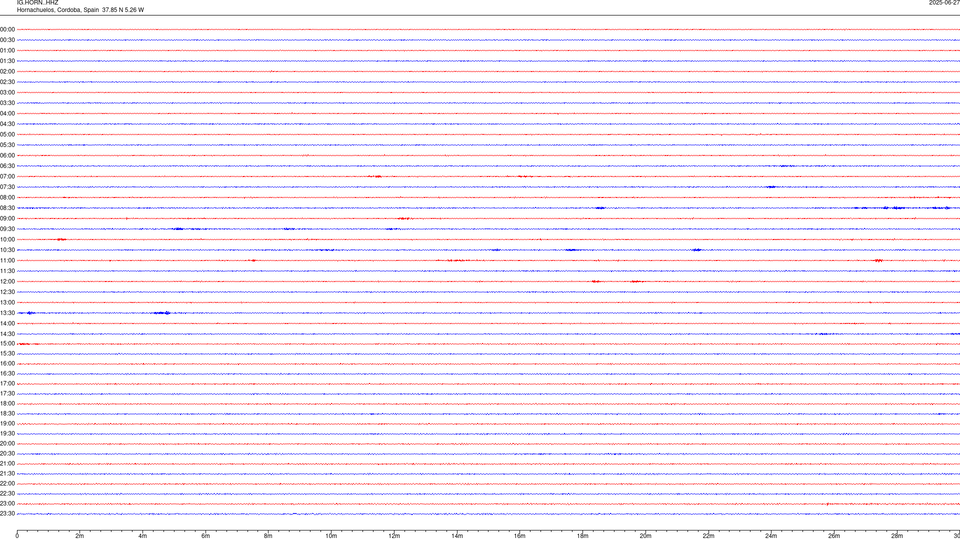Click the 2m tick label on time axis
The height and width of the screenshot is (540, 960).
[80, 536]
